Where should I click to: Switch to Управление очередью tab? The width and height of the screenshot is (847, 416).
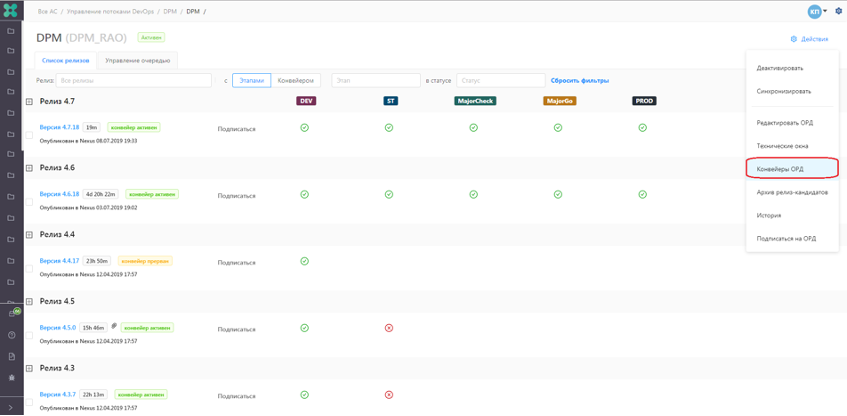(138, 60)
